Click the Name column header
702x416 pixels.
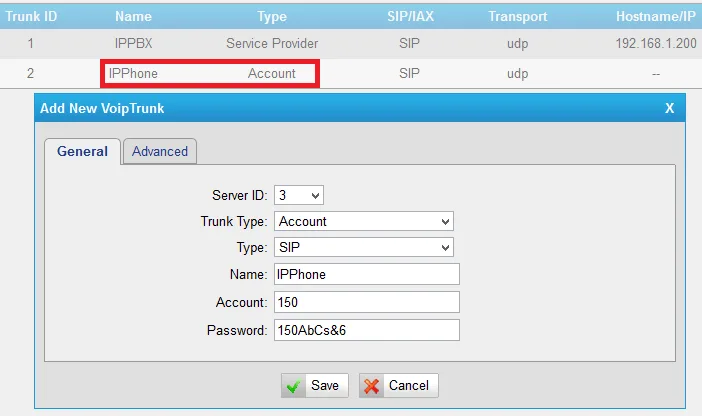[x=132, y=16]
